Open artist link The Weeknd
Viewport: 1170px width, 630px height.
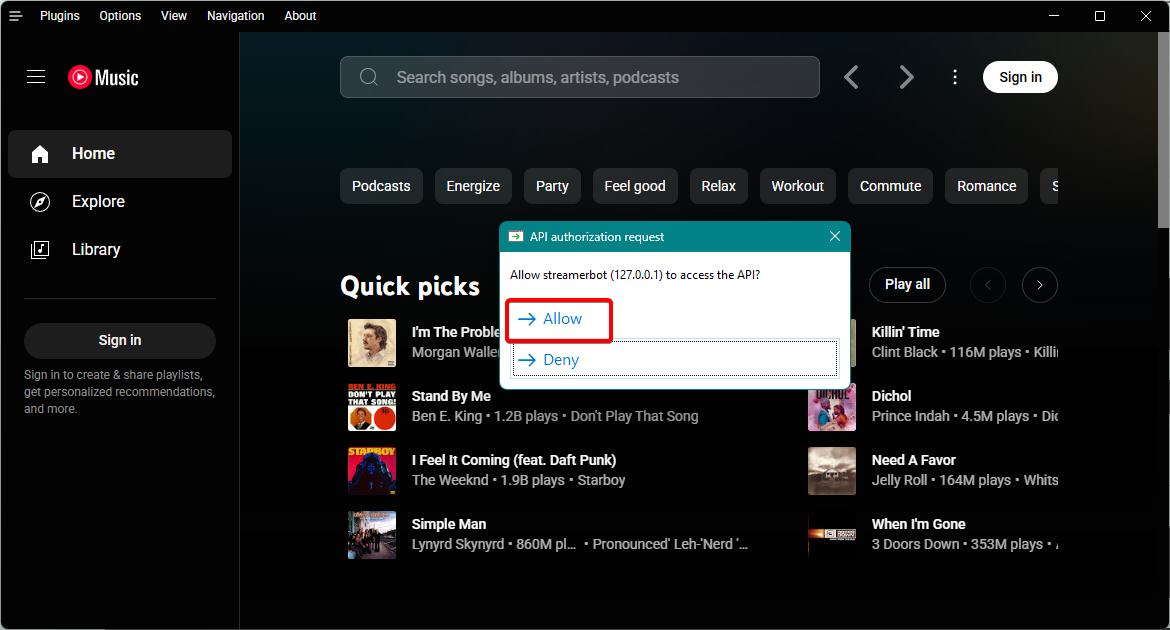point(450,481)
